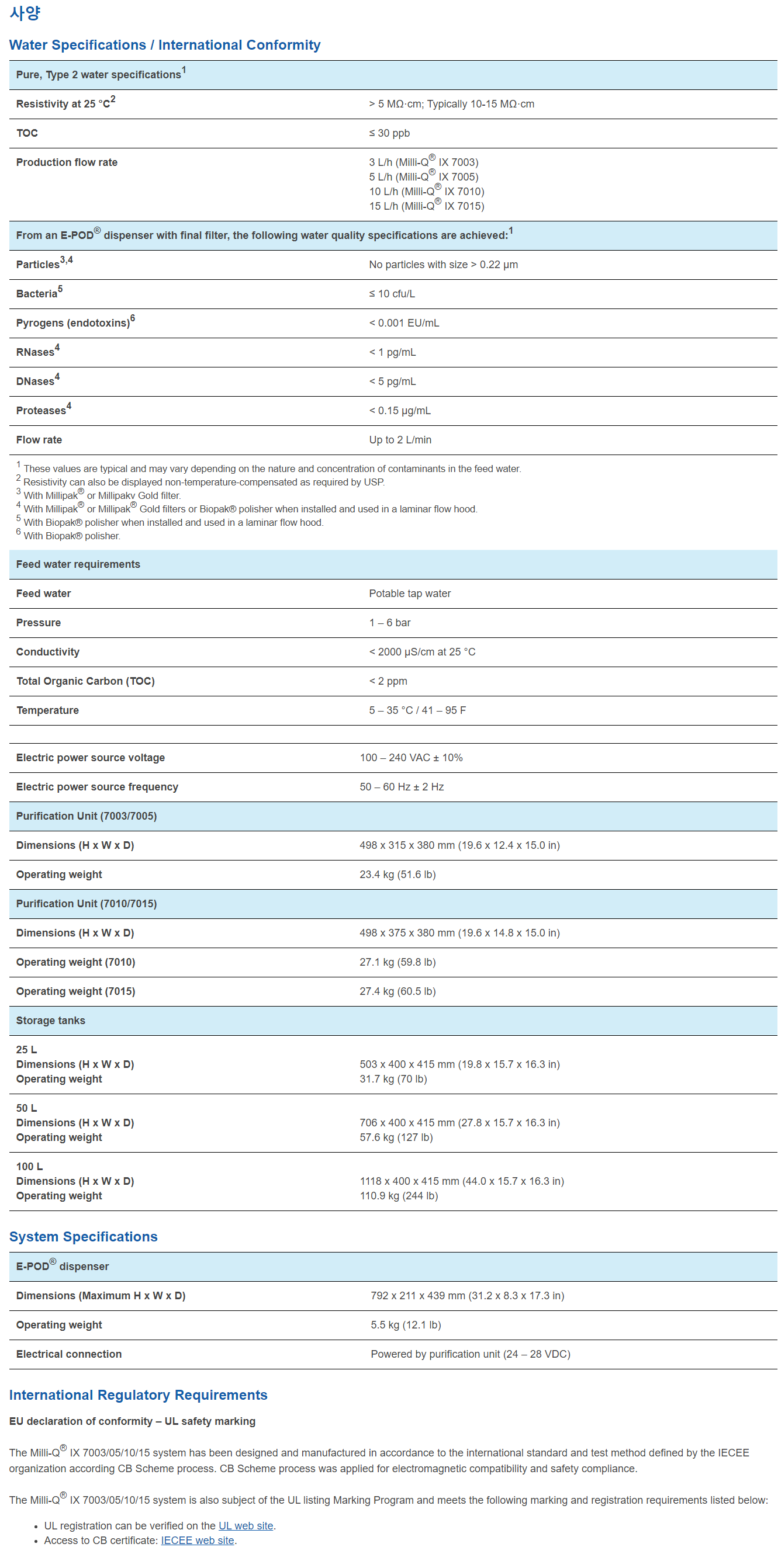Select the '> 5 MΩ·cm; Typically 10-15 MΩ·cm' value
The image size is (778, 1568).
click(x=451, y=104)
